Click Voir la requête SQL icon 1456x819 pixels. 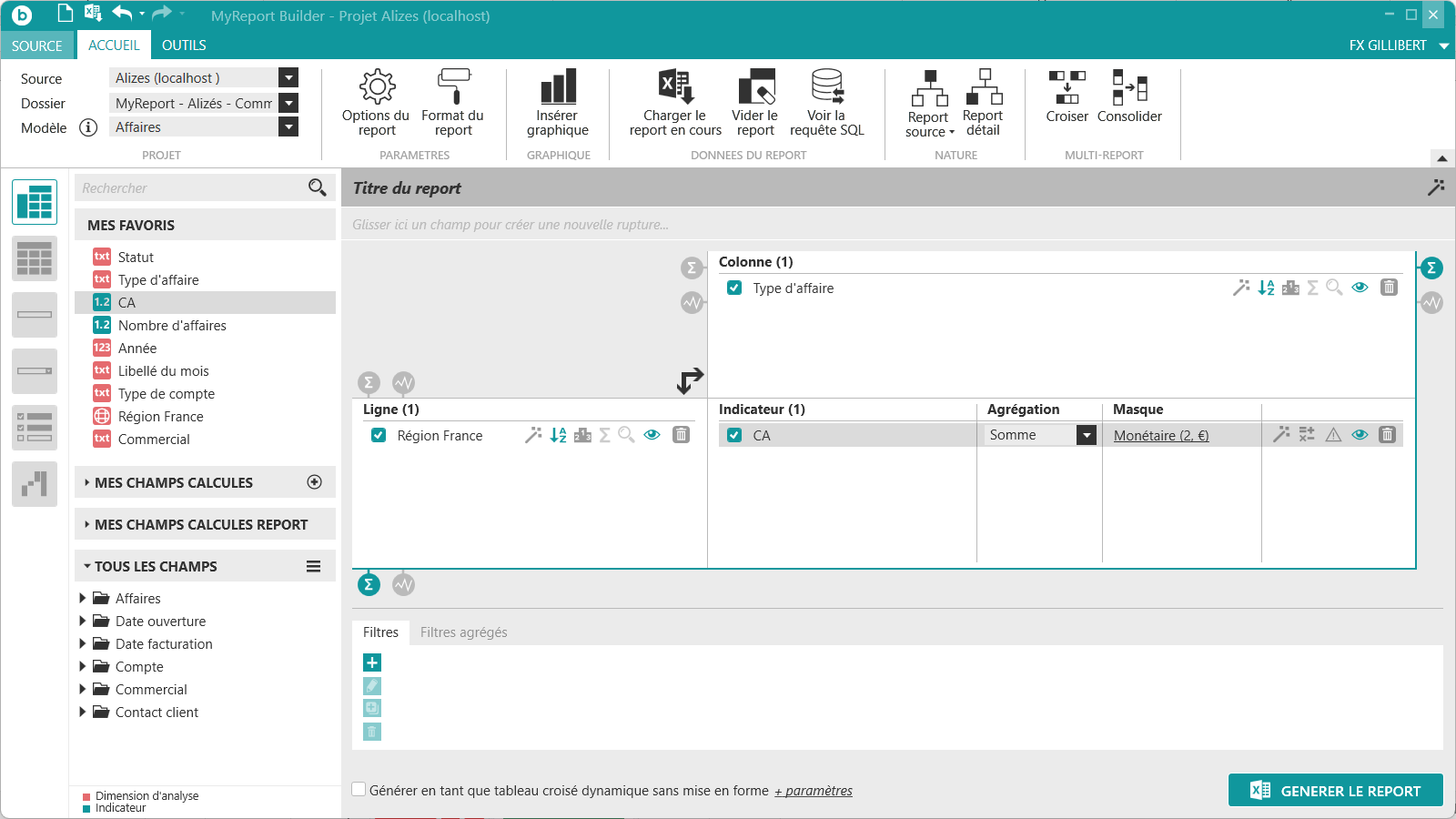827,87
